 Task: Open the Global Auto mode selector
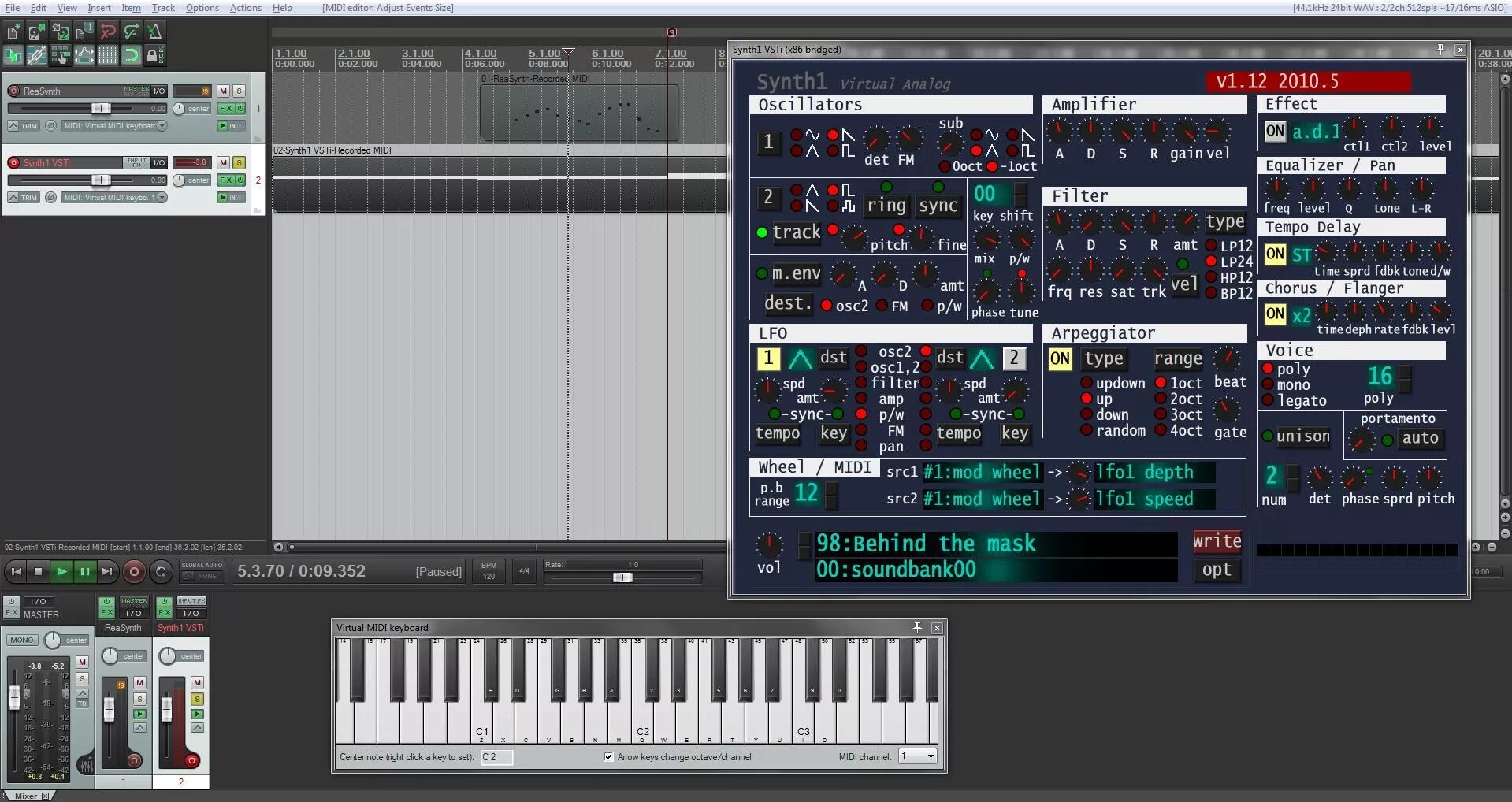click(x=202, y=571)
